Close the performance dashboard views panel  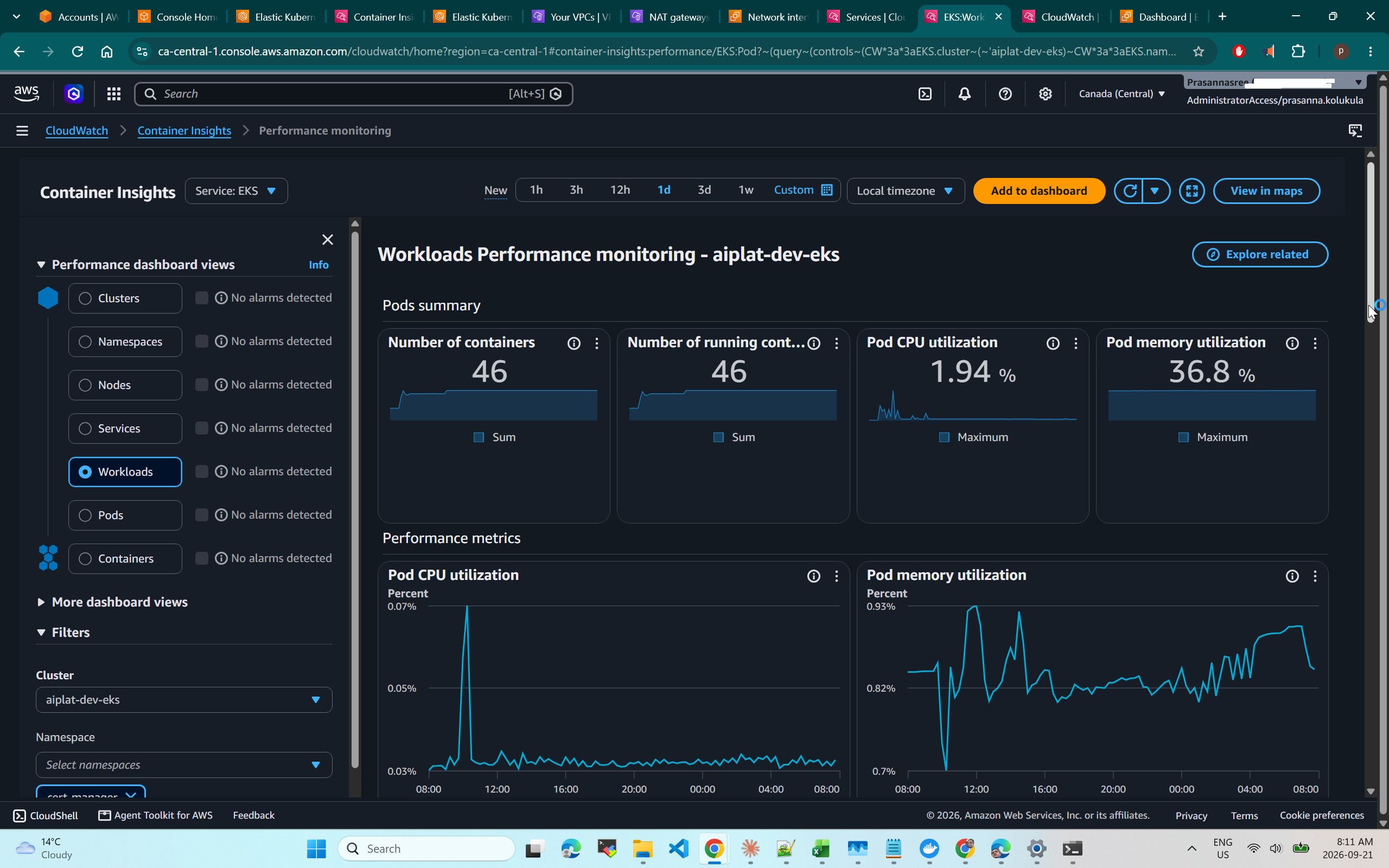[x=327, y=239]
